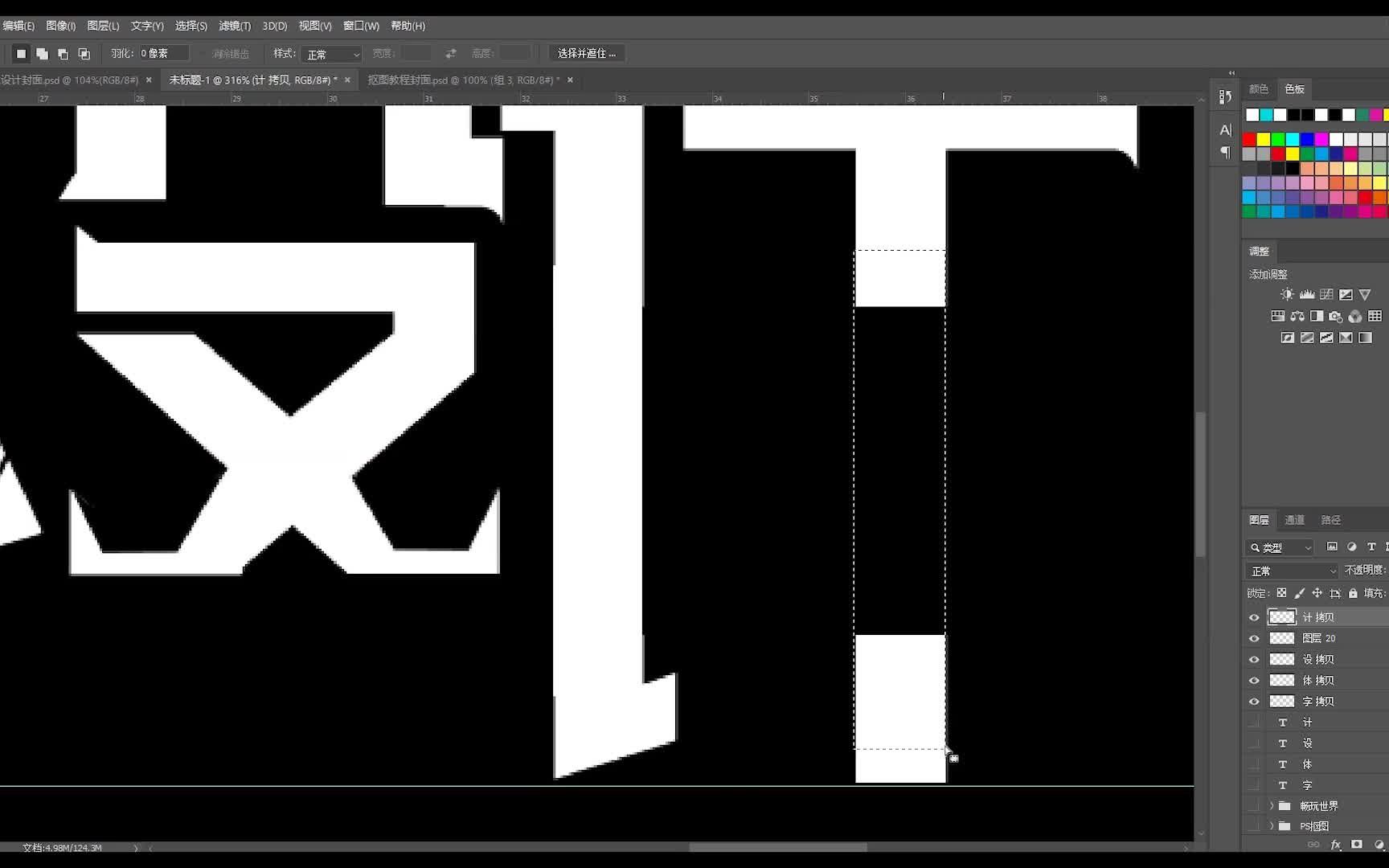The width and height of the screenshot is (1389, 868).
Task: Hide the 图层 20 layer
Action: pyautogui.click(x=1254, y=638)
